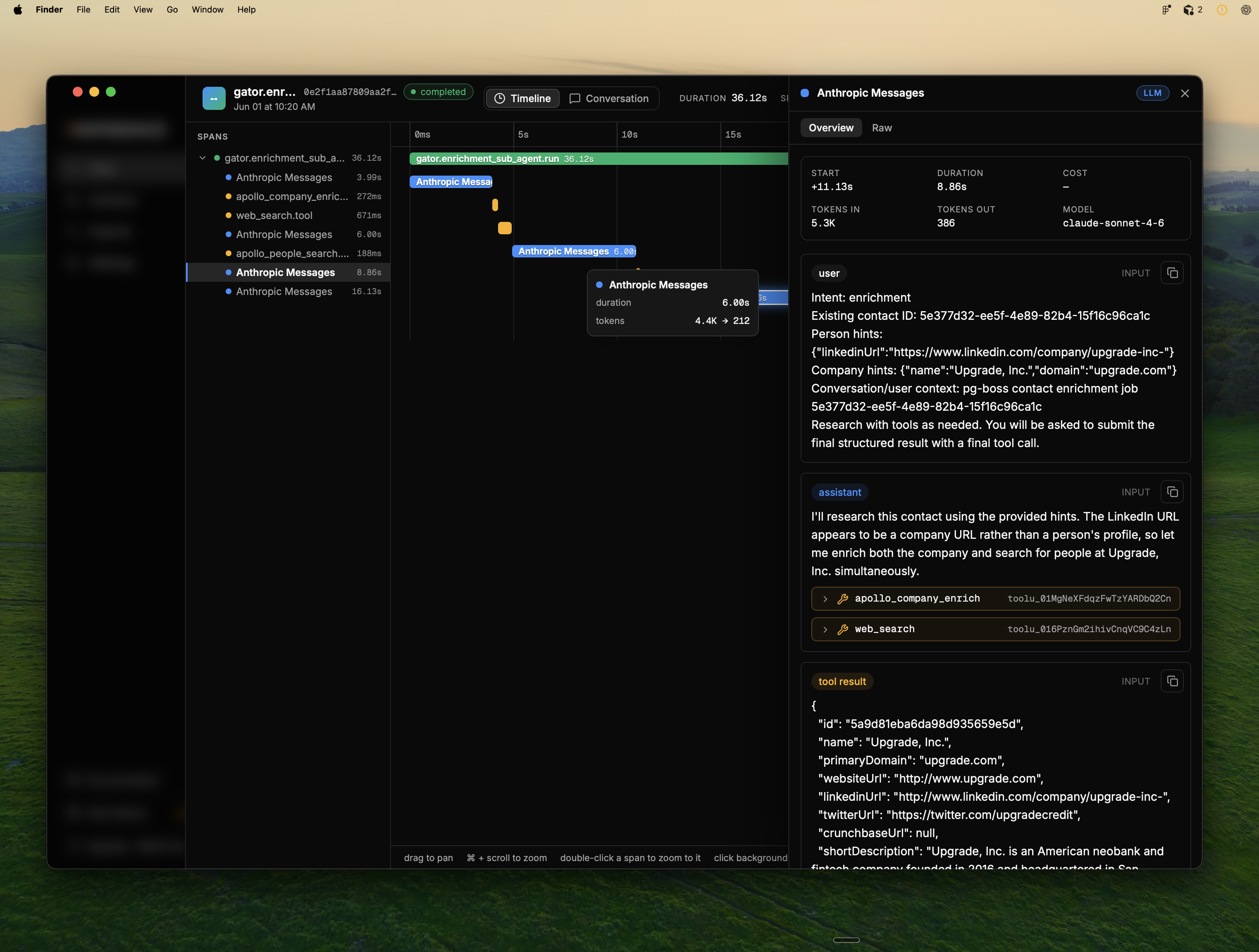Click the Anthropic Messages 6.00s timeline bar
The width and height of the screenshot is (1259, 952).
pos(574,251)
